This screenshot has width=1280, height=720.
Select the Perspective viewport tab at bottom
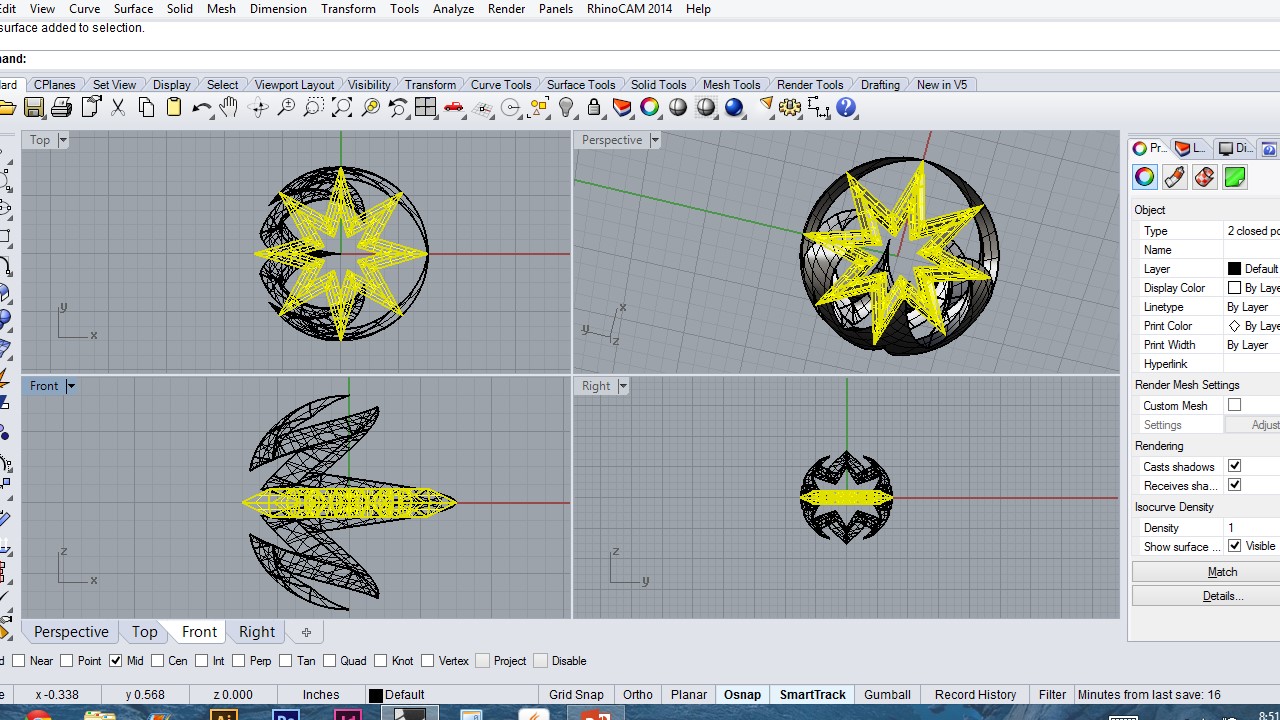(71, 632)
